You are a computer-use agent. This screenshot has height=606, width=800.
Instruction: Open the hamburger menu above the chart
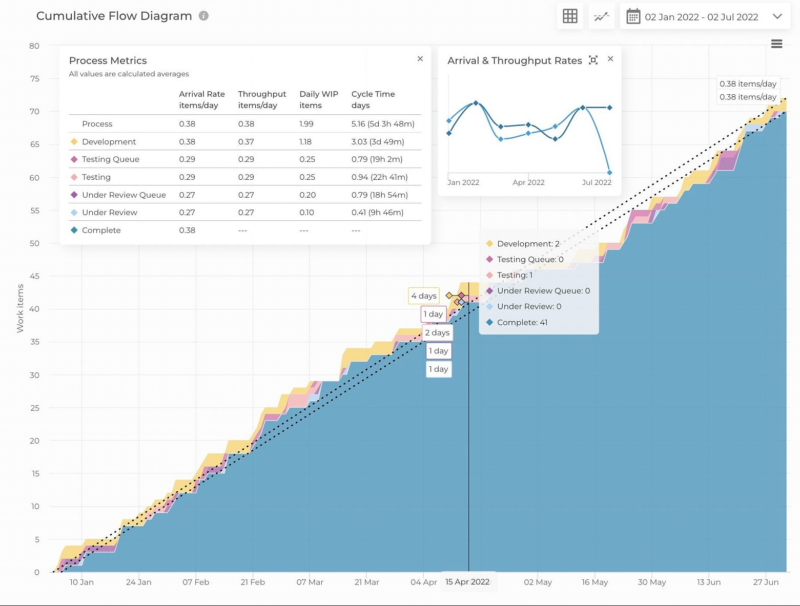(777, 44)
